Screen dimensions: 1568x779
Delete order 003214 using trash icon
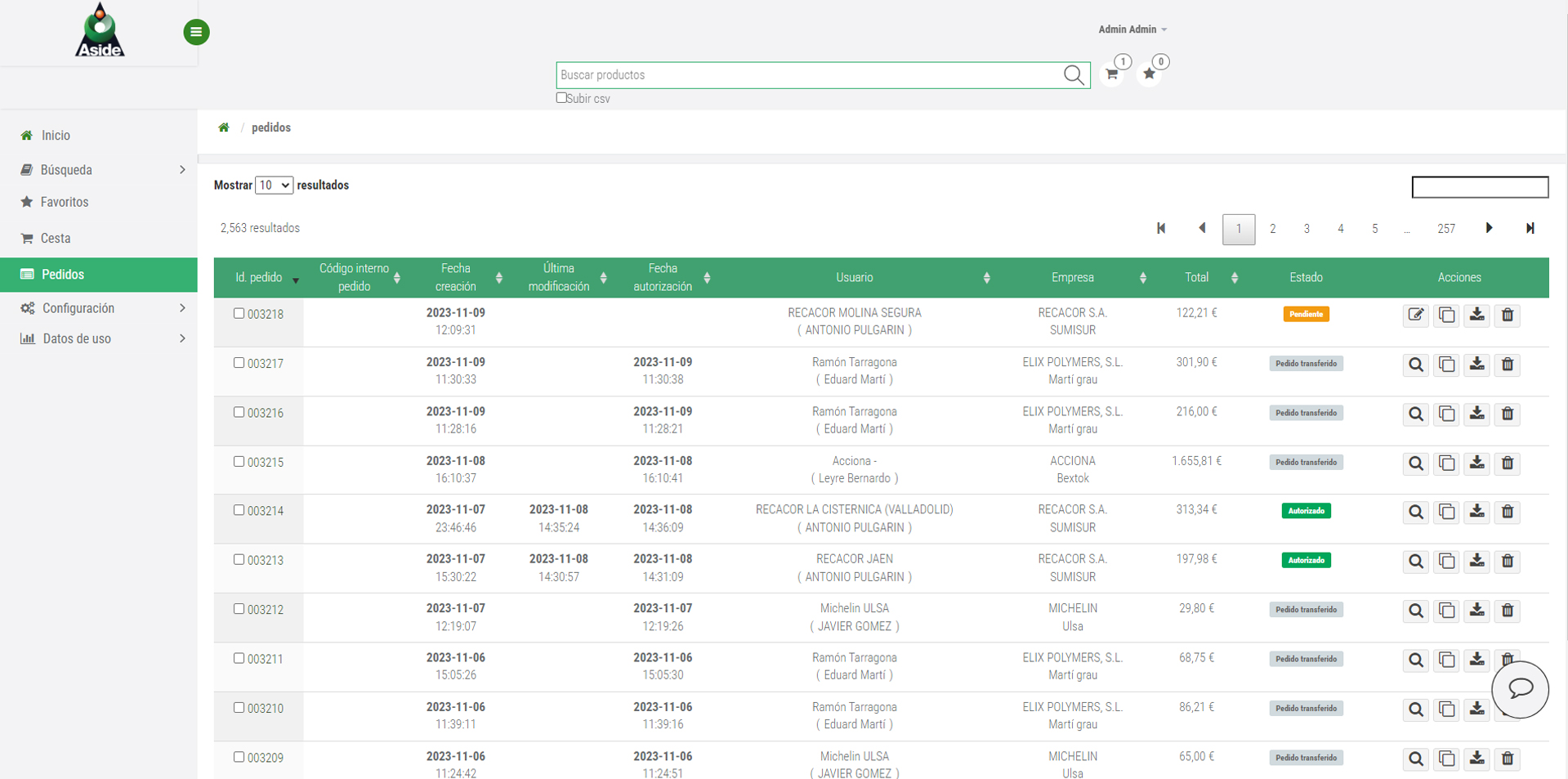tap(1508, 513)
